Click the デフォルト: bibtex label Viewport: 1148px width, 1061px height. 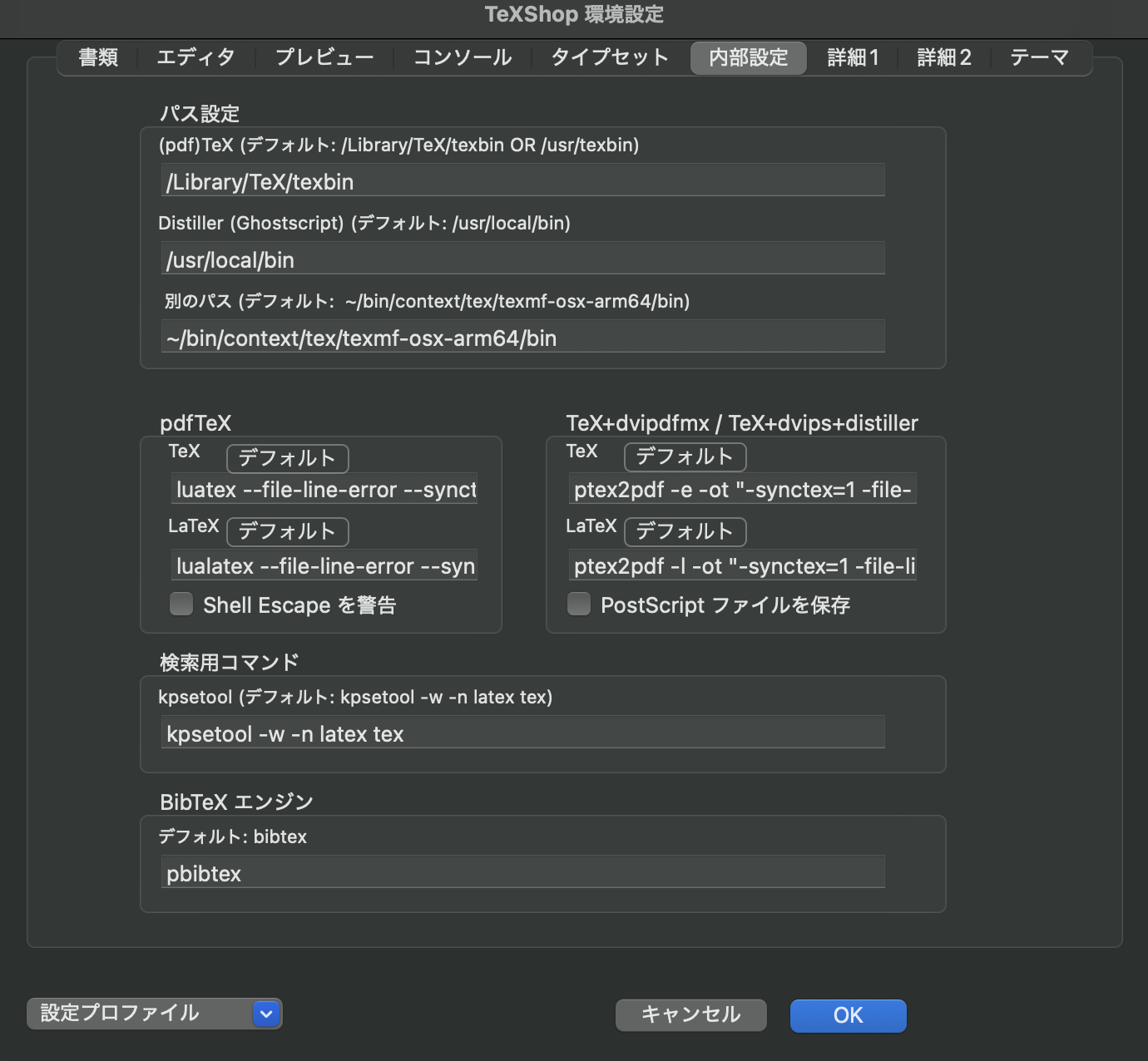click(233, 836)
